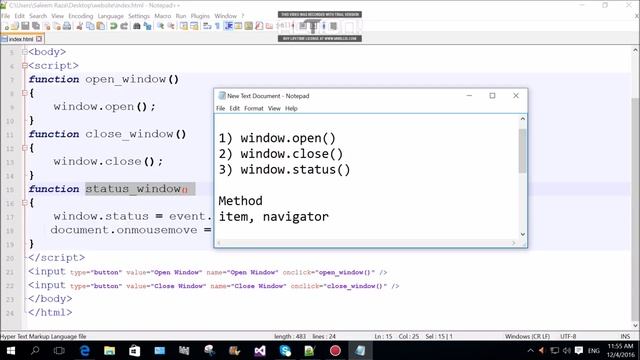
Task: Click the Zoom In toolbar icon
Action: point(160,26)
